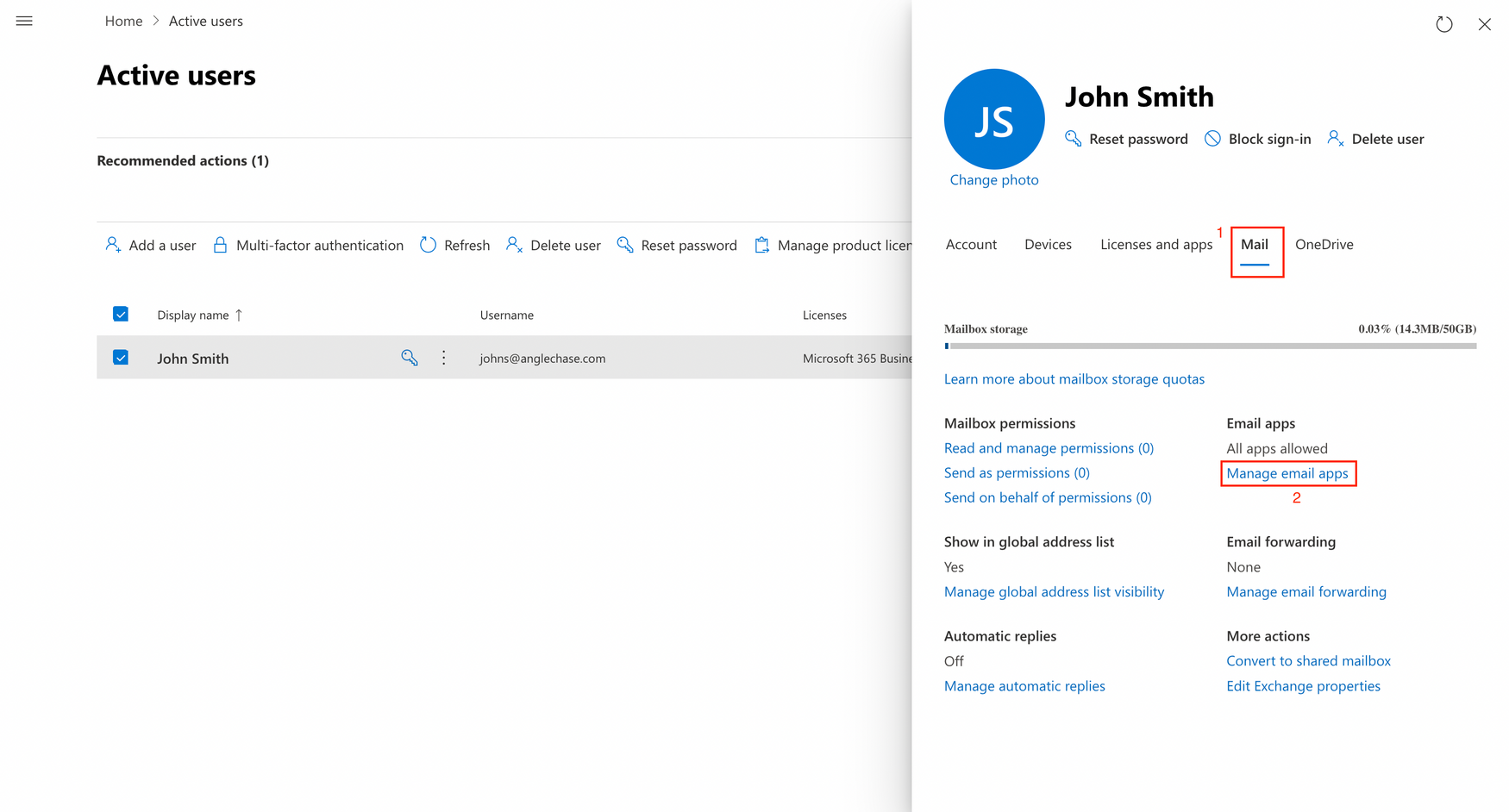Click Add a user label in the toolbar
1509x812 pixels.
point(162,245)
